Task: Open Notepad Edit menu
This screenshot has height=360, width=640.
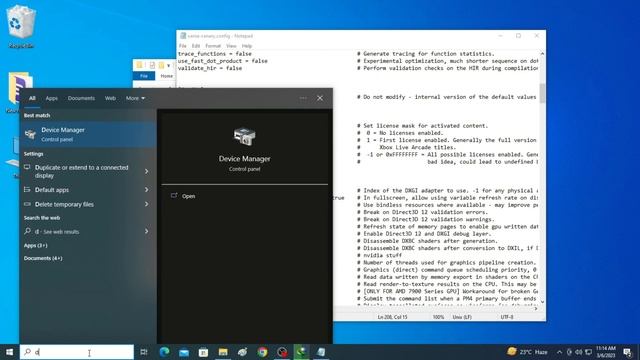Action: pos(196,46)
